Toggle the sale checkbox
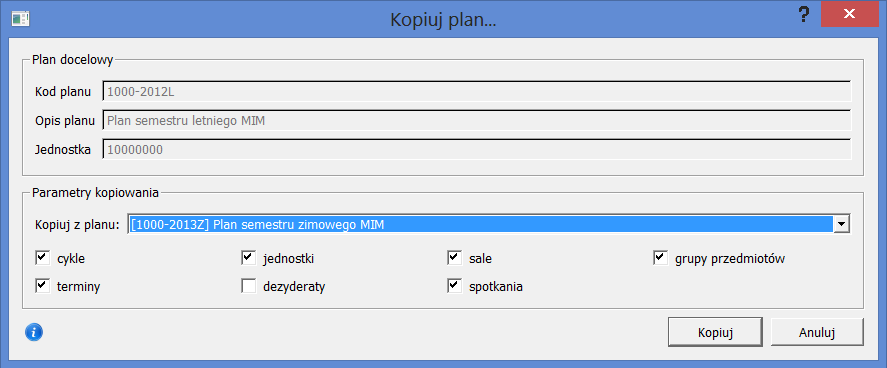 [454, 258]
